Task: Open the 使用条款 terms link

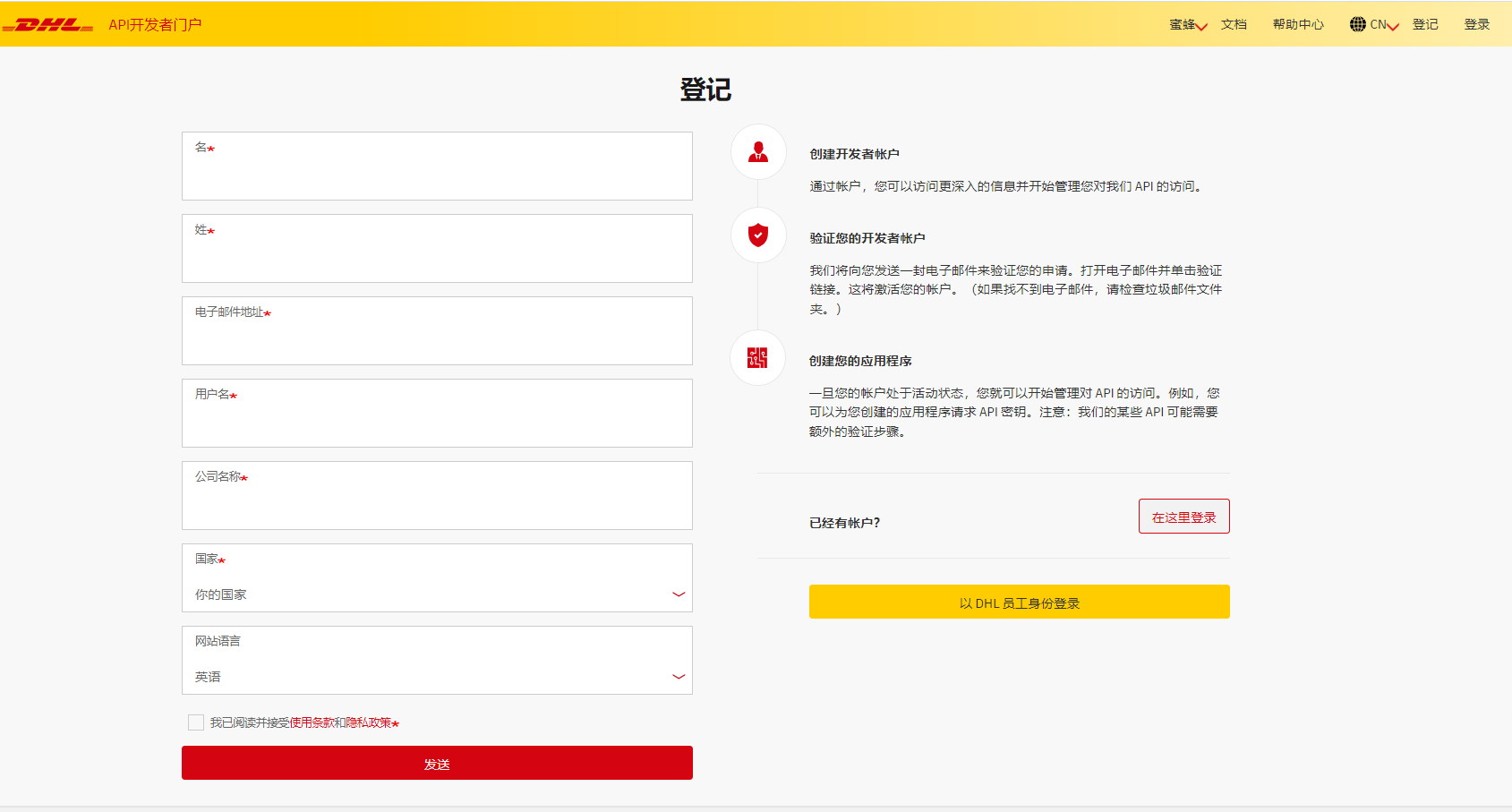Action: pos(312,723)
